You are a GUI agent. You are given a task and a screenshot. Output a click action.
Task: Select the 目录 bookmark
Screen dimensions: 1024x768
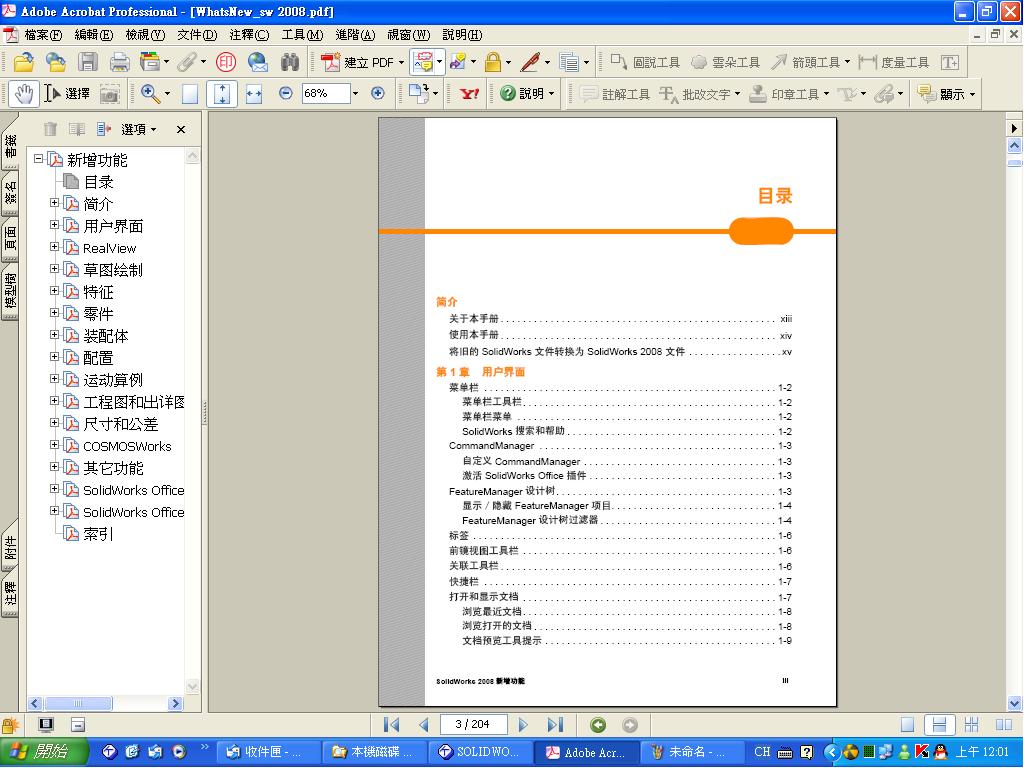pos(98,182)
